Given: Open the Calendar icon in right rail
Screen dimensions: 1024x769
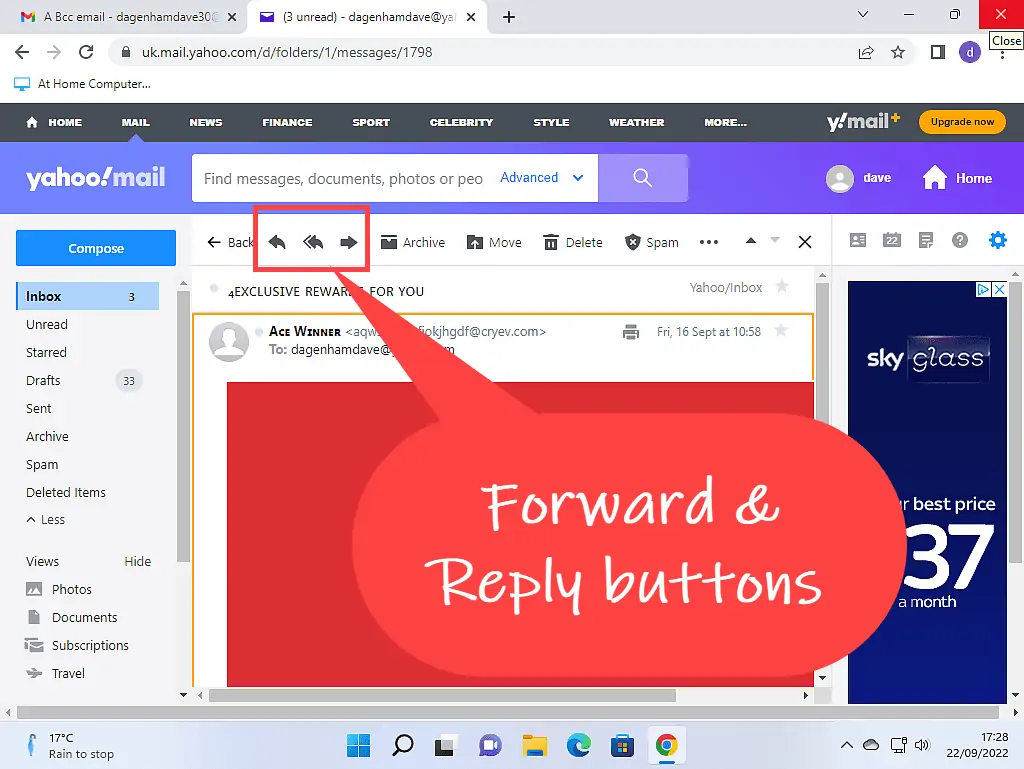Looking at the screenshot, I should (891, 240).
